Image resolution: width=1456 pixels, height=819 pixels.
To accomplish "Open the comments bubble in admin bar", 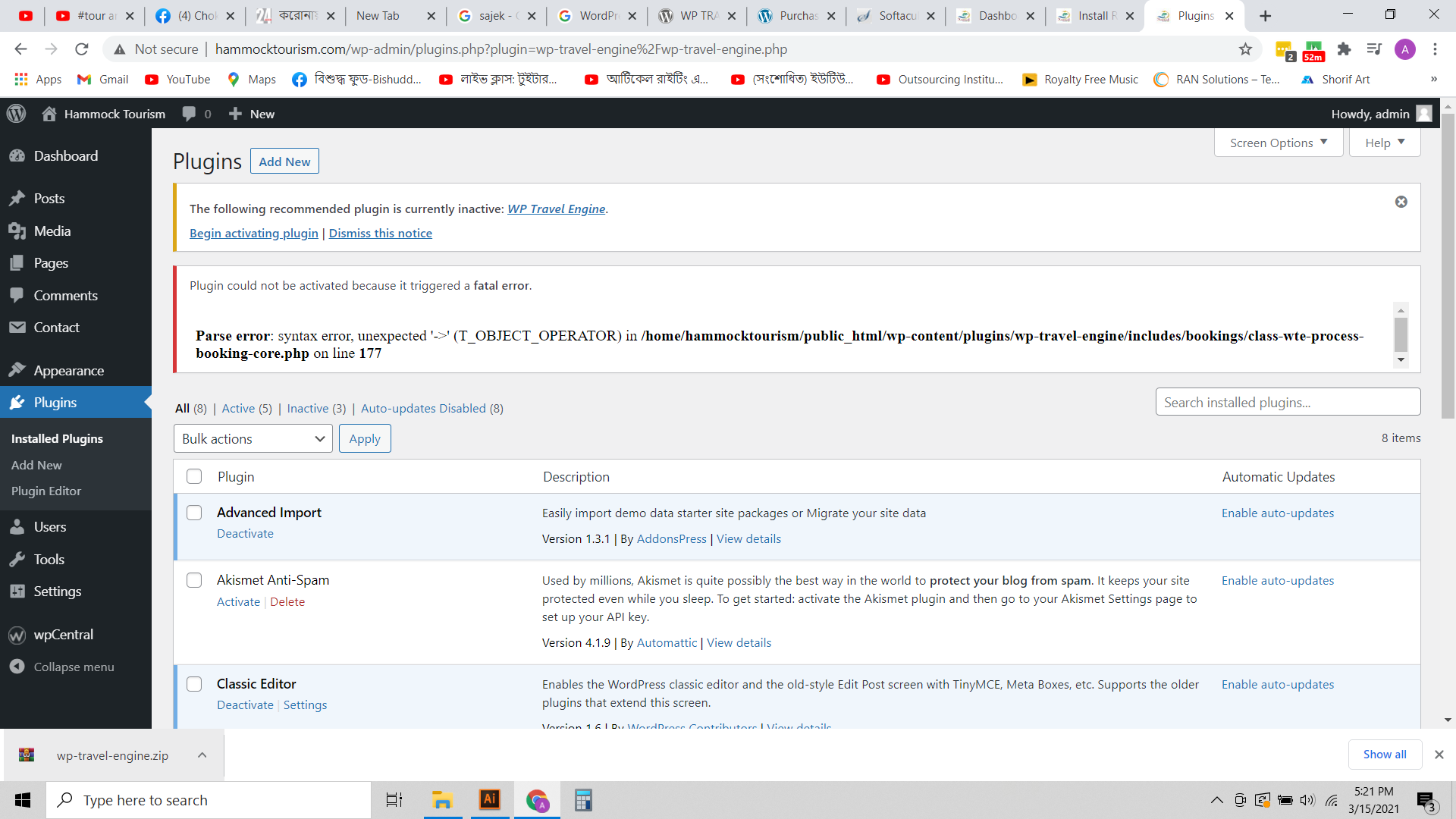I will (189, 114).
